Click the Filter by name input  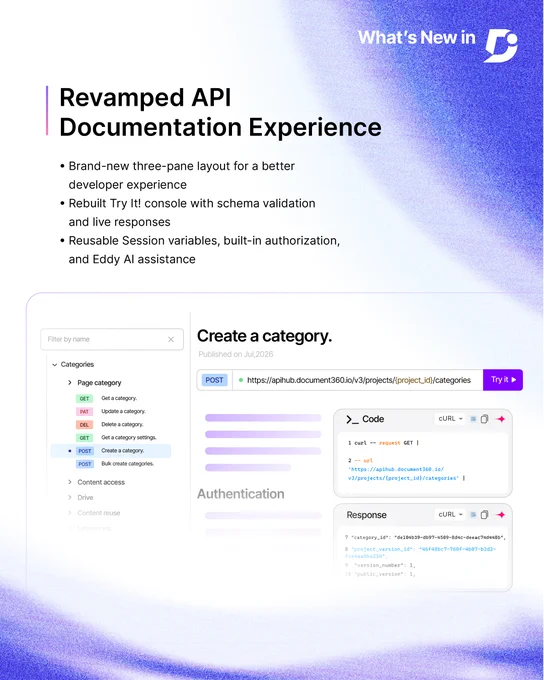[x=112, y=339]
